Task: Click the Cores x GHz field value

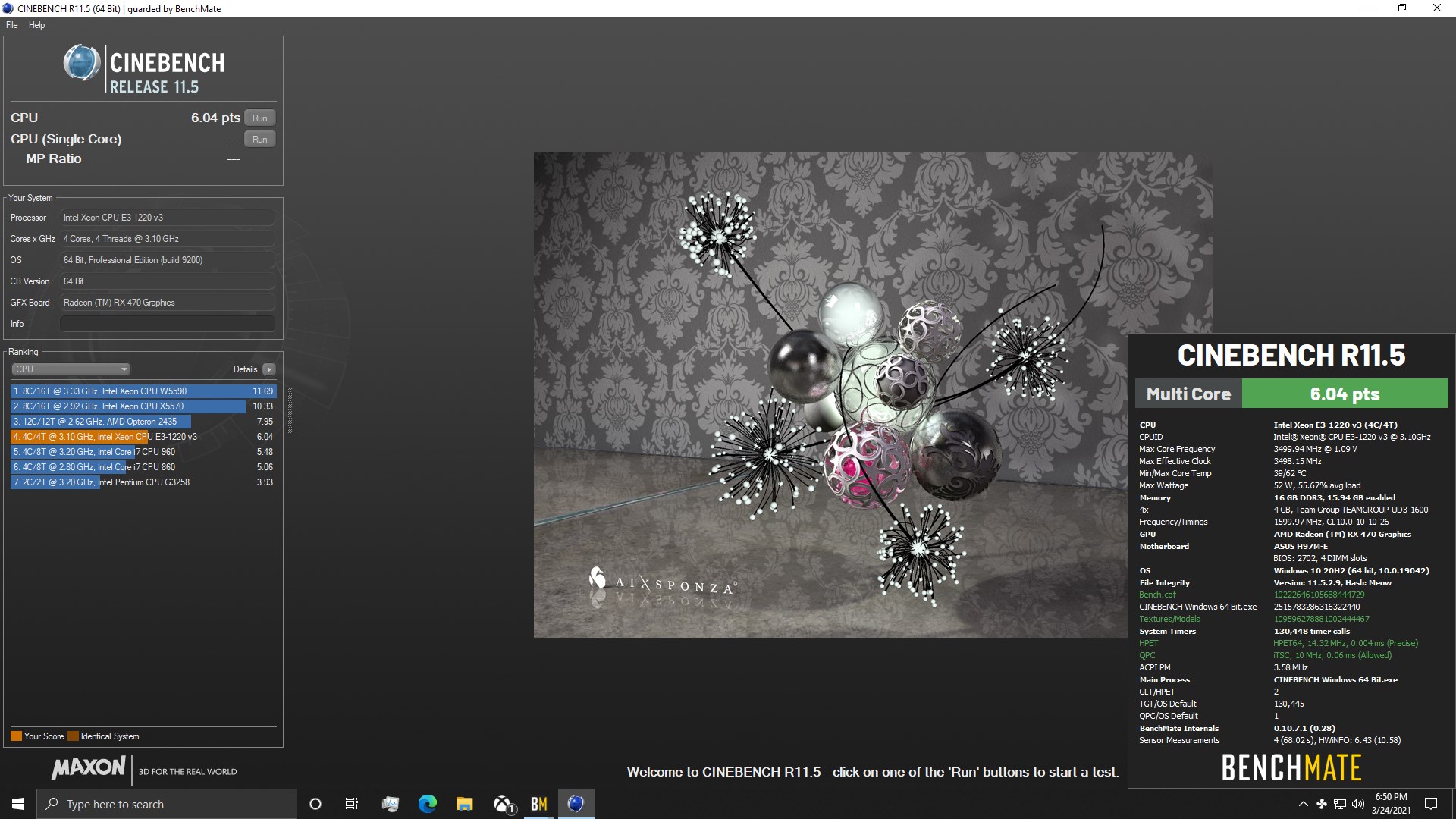Action: [167, 239]
